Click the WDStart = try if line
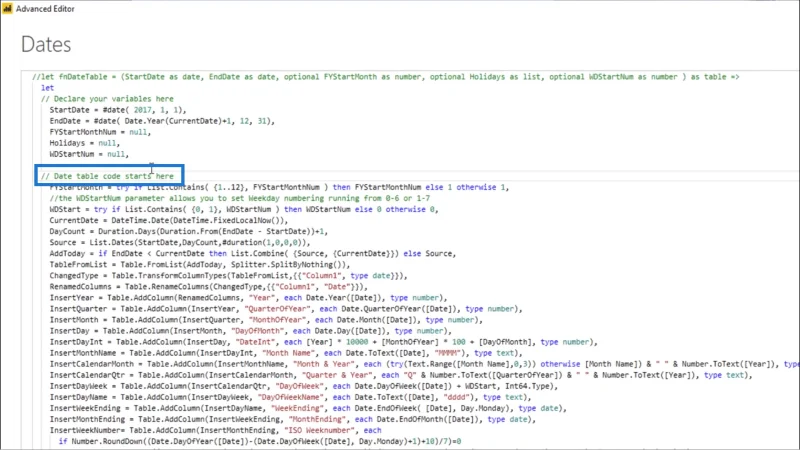Viewport: 800px width, 450px height. pos(244,209)
